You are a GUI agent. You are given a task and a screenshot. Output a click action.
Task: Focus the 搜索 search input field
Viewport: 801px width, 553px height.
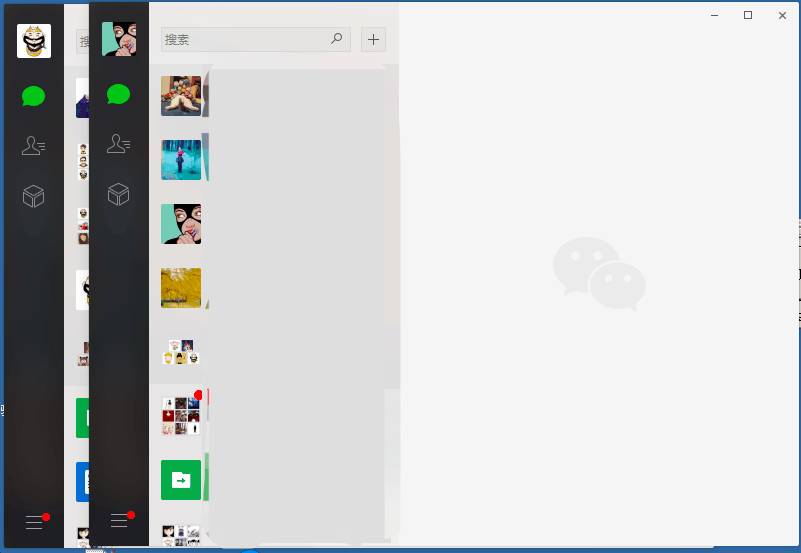click(245, 39)
